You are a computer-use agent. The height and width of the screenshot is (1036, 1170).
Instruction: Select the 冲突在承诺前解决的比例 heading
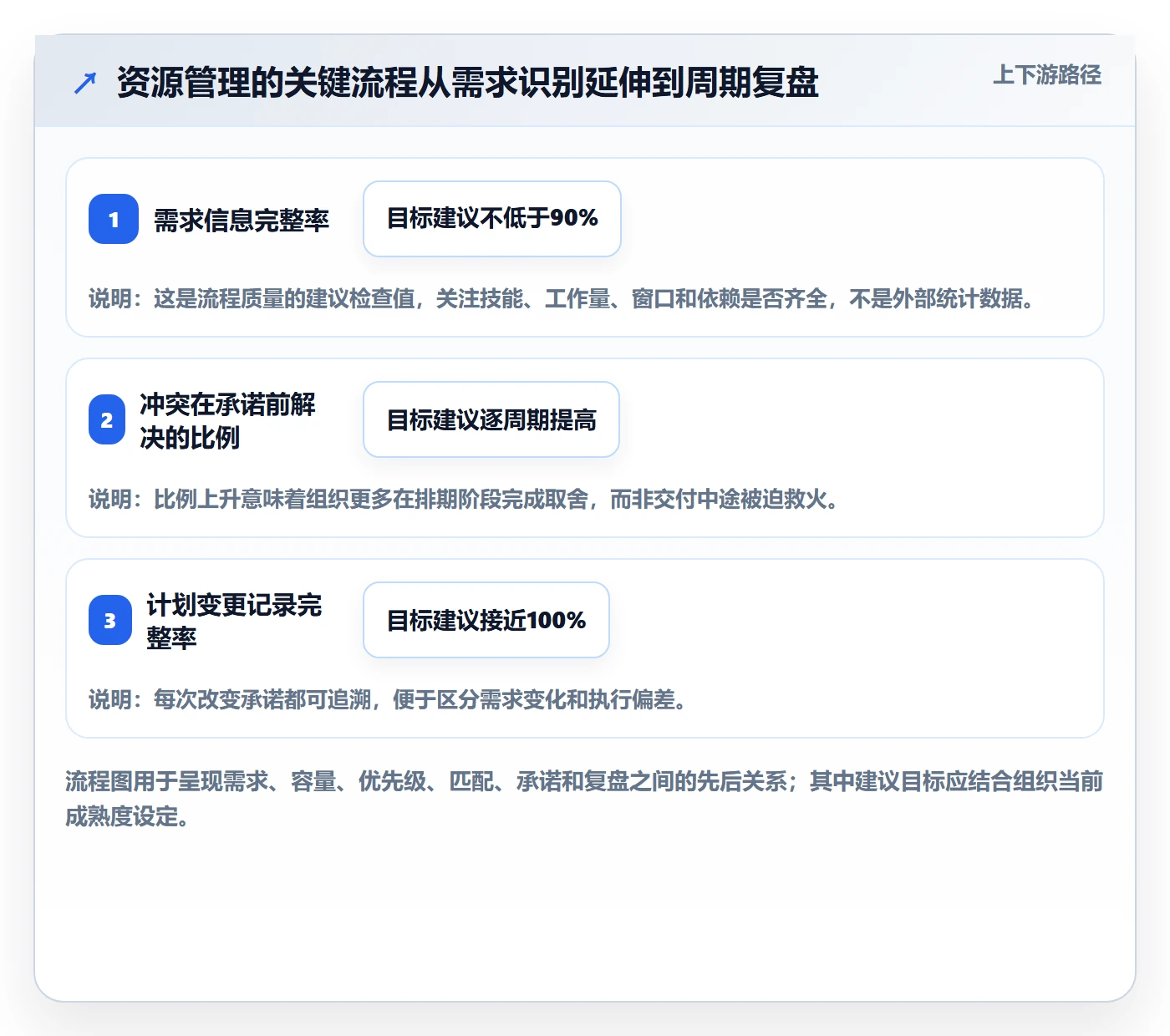[x=227, y=420]
